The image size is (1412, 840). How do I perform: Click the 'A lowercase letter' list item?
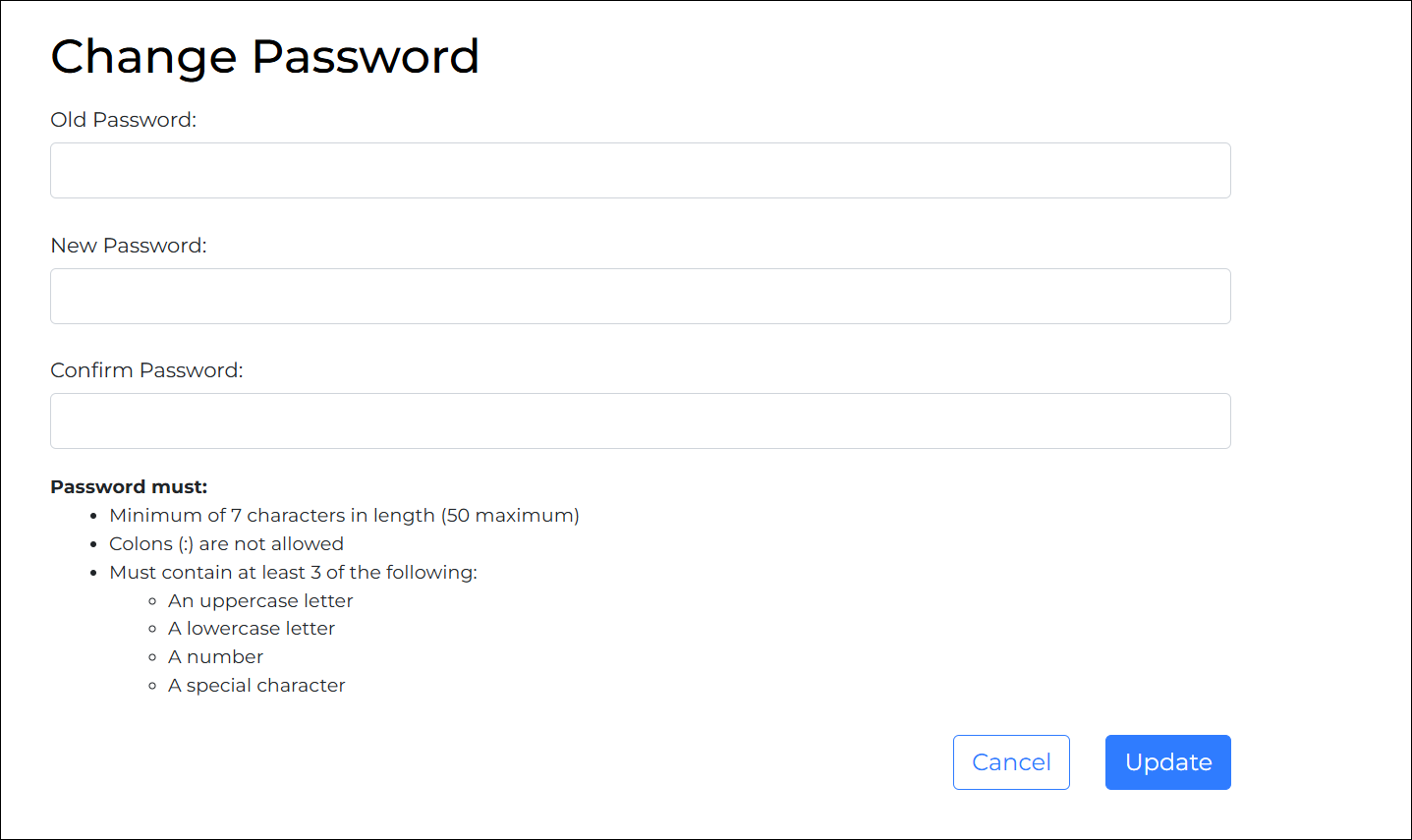point(252,629)
